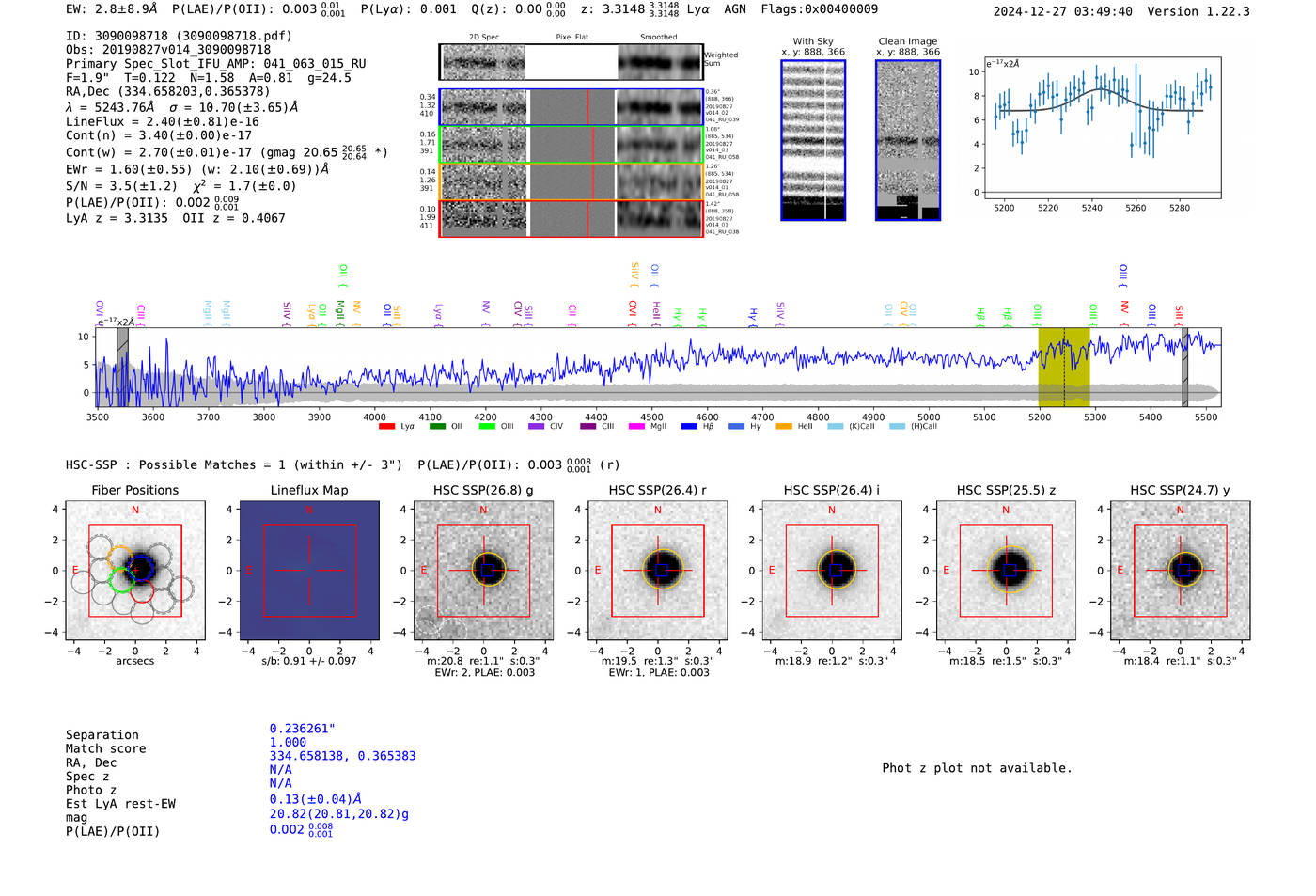
Task: Click the P(Lyα): 0.001 header value
Action: pos(409,9)
